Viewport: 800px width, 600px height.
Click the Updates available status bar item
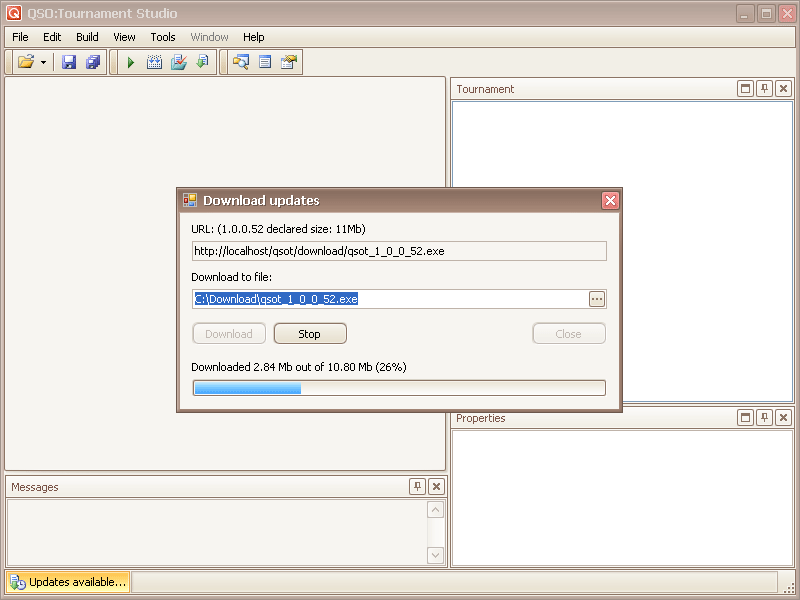[68, 582]
